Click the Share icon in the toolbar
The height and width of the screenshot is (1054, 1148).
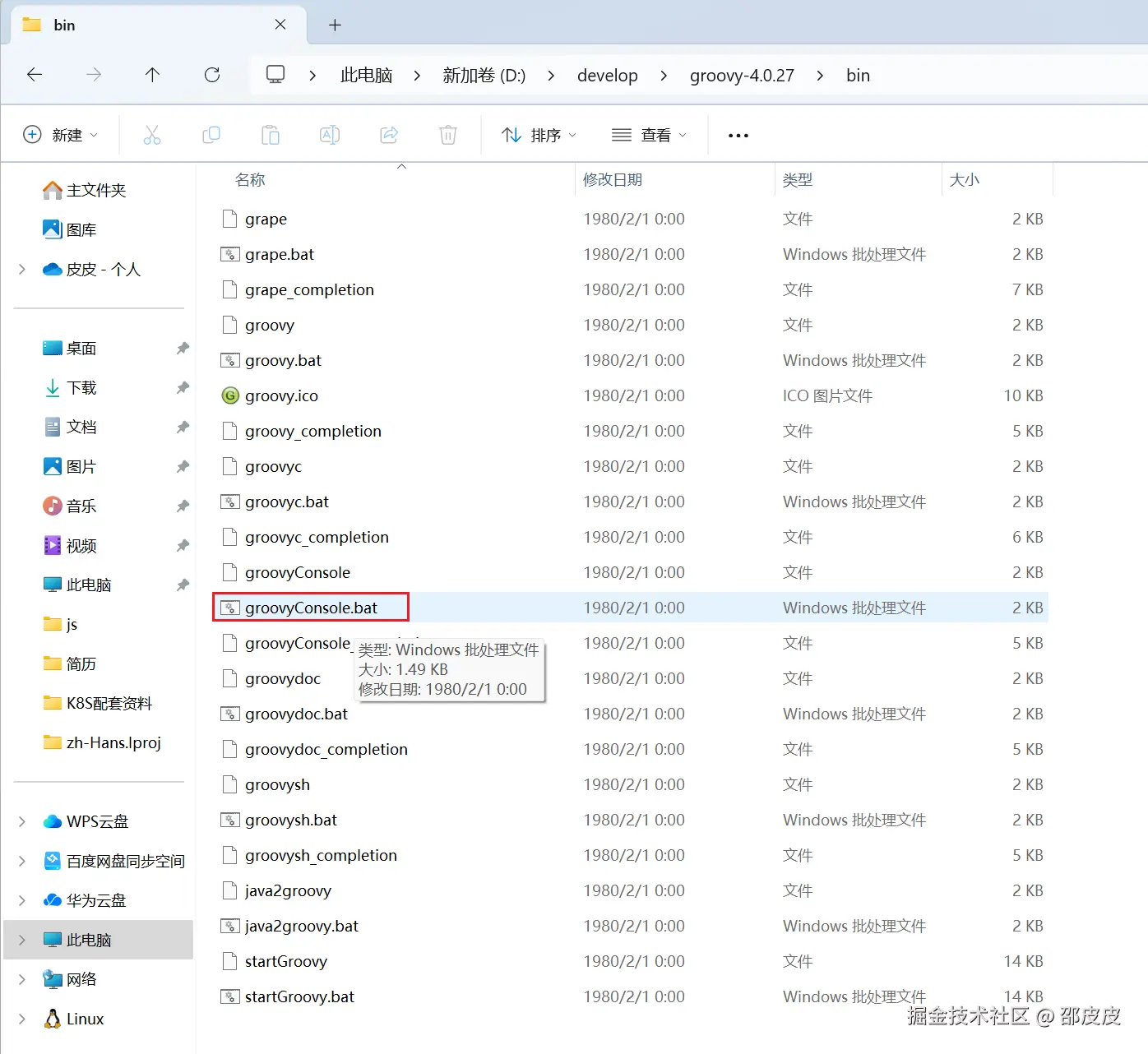click(389, 135)
